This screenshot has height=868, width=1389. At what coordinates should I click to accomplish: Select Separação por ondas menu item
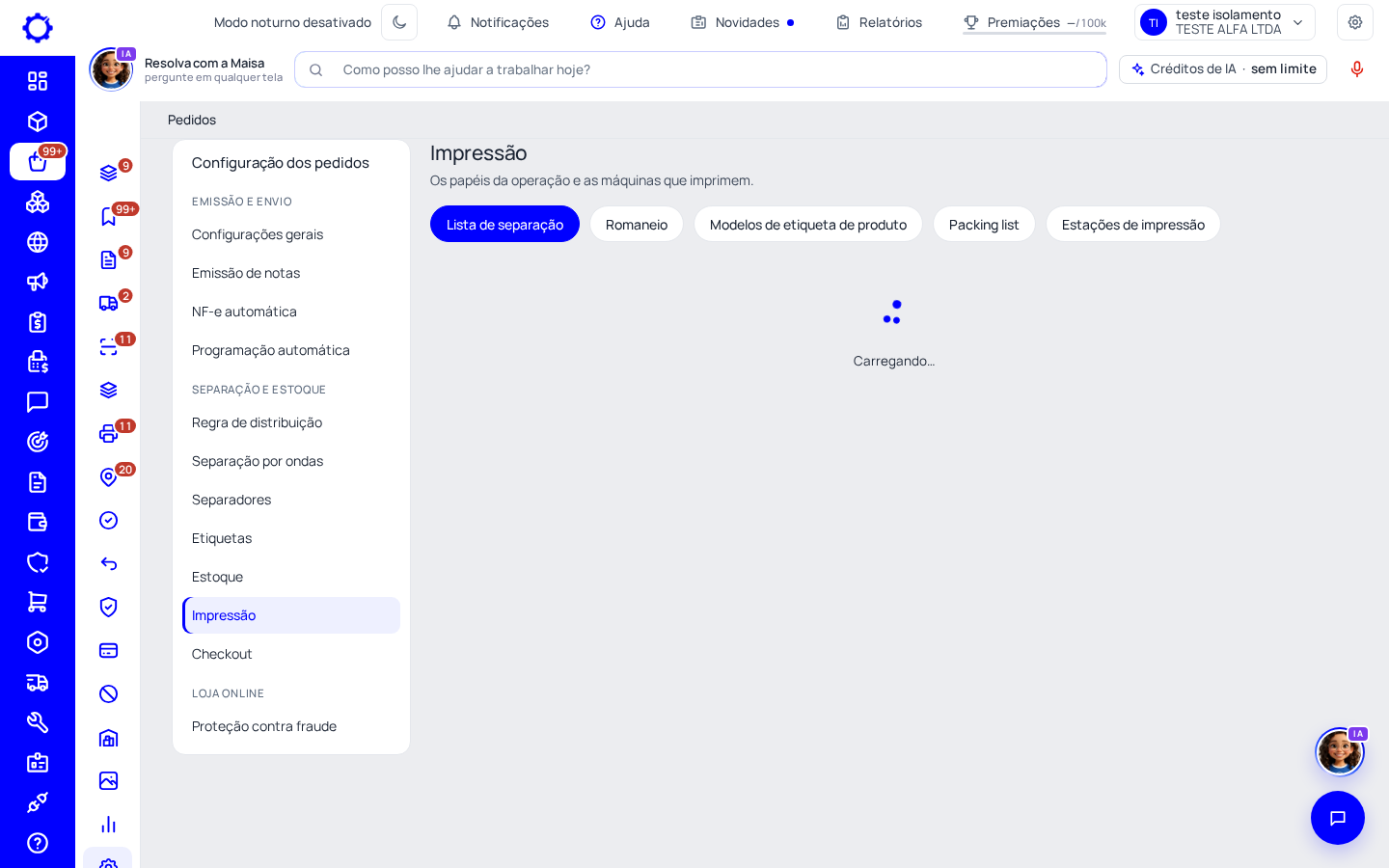pyautogui.click(x=291, y=461)
